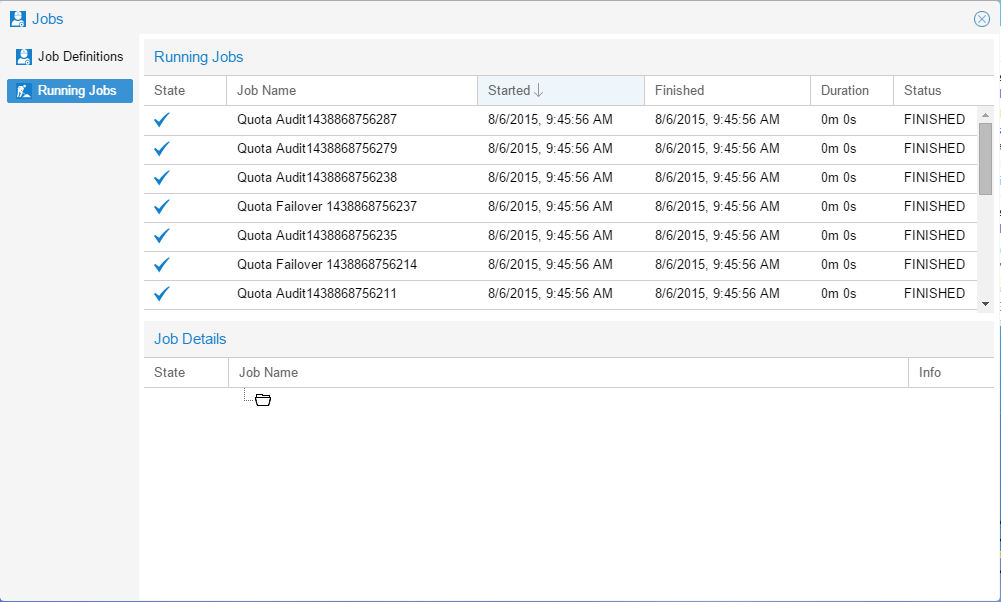The image size is (1001, 602).
Task: Click the Started column descending arrow
Action: click(x=539, y=91)
